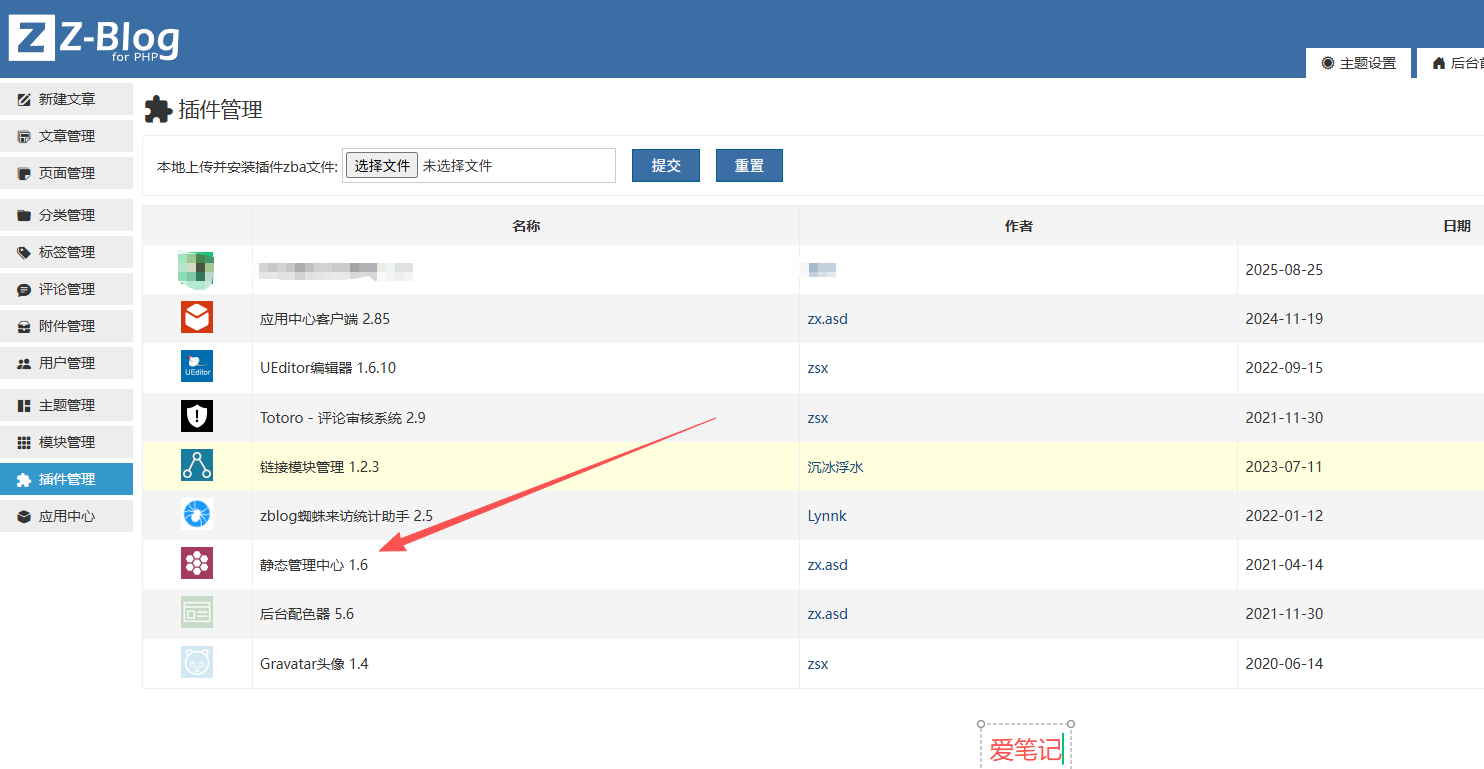Click the Gravatar头像 plugin icon
Screen dimensions: 1484x769
(197, 663)
